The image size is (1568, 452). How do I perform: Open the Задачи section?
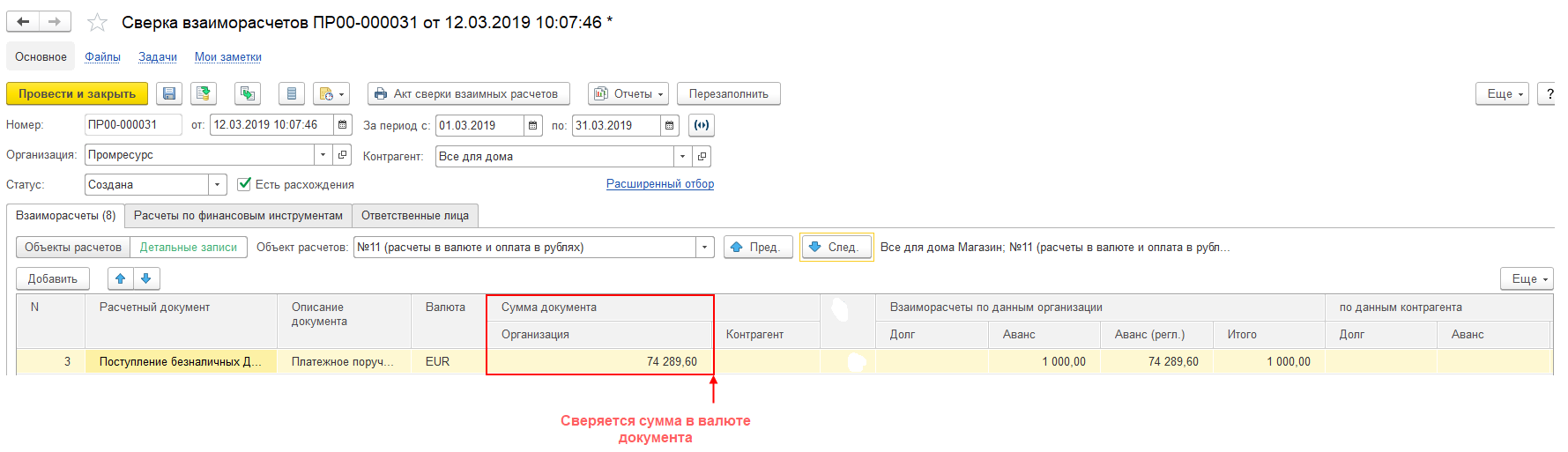coord(158,56)
